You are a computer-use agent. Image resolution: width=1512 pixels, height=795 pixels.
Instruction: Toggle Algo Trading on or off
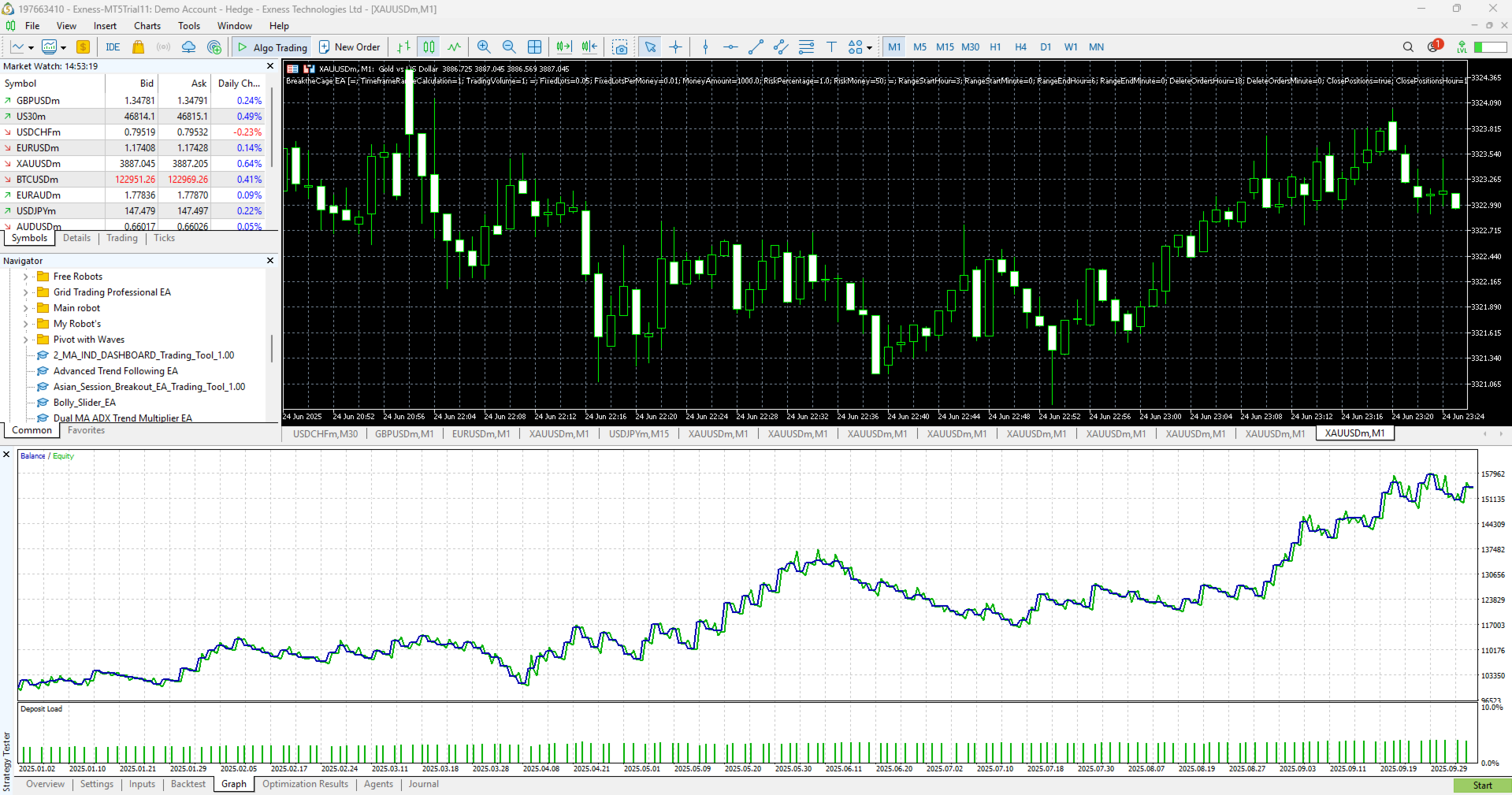[x=272, y=47]
